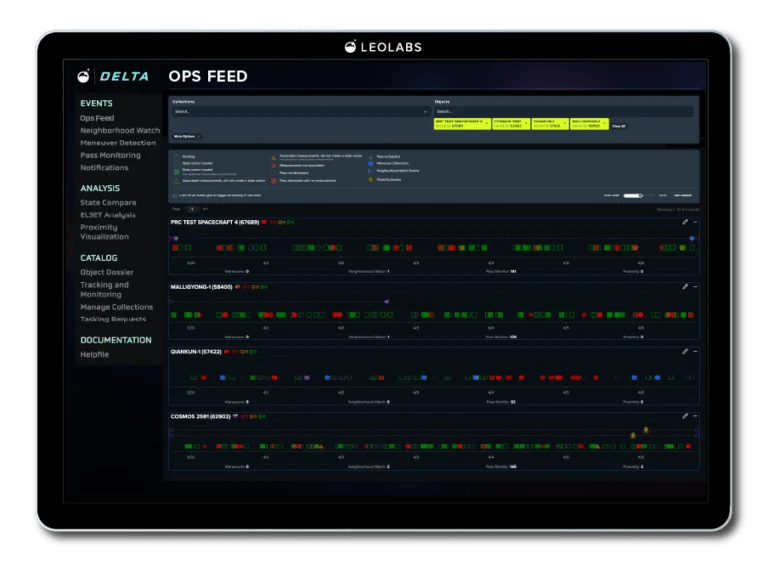Collapse the PRC TEST SPACECRAFT 4 row with minus icon
Image resolution: width=768 pixels, height=576 pixels.
point(695,222)
